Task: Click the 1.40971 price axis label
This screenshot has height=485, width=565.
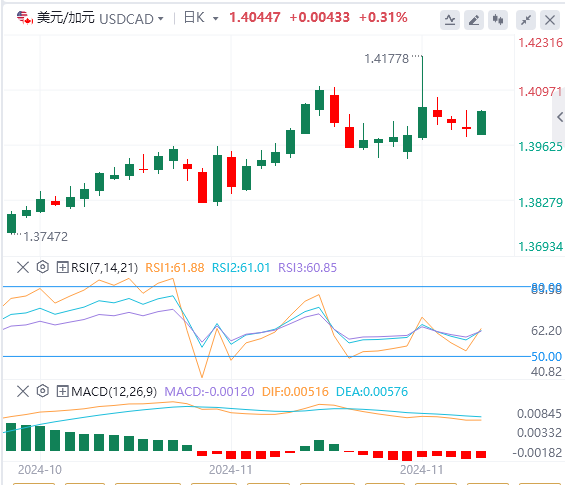Action: pos(540,92)
